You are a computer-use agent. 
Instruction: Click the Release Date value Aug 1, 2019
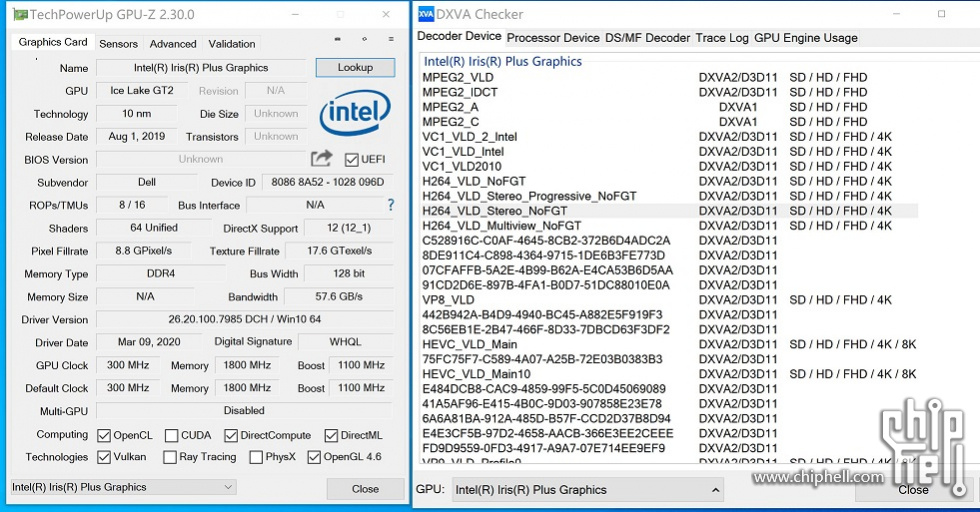click(x=136, y=136)
